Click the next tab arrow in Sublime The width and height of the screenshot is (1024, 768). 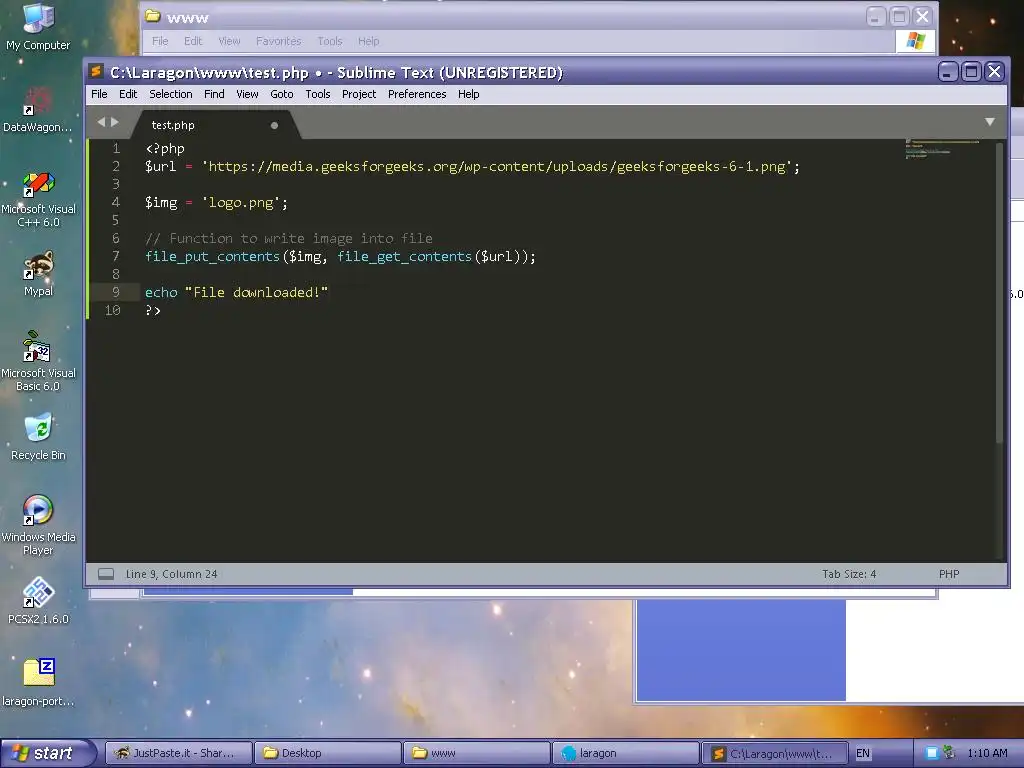(115, 122)
